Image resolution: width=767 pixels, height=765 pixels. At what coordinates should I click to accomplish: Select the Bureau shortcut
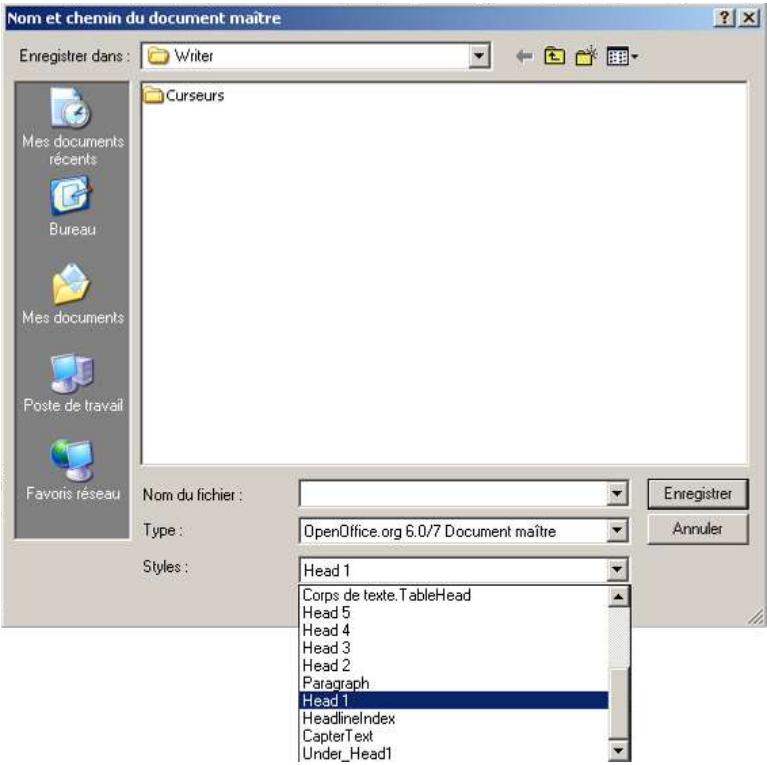72,207
